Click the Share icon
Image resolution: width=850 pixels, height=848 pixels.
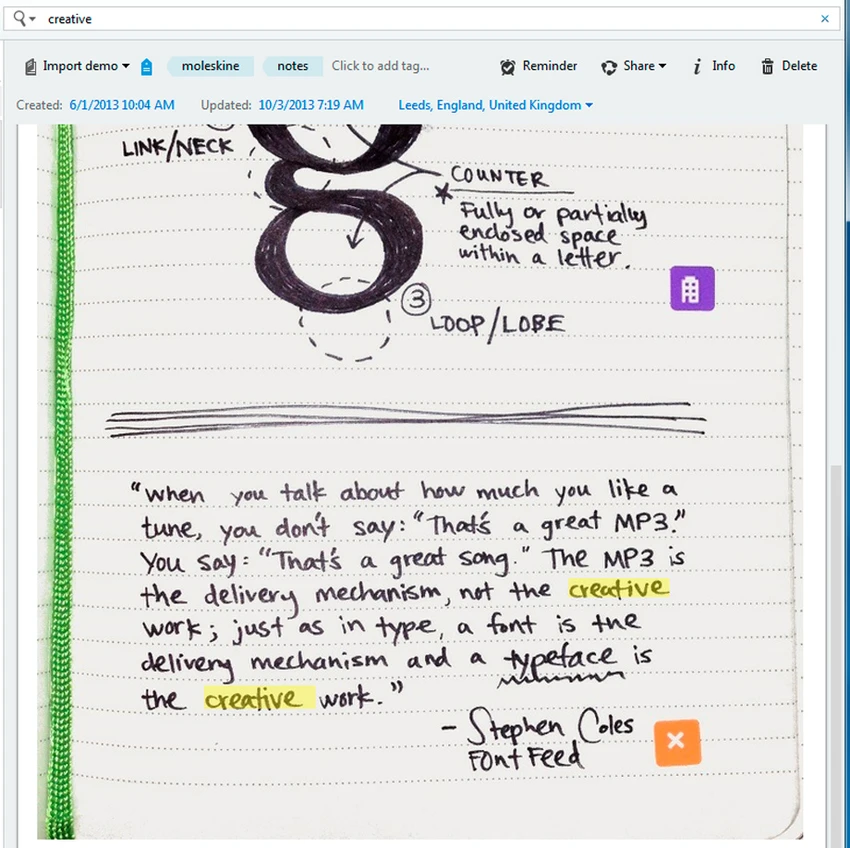(x=609, y=67)
